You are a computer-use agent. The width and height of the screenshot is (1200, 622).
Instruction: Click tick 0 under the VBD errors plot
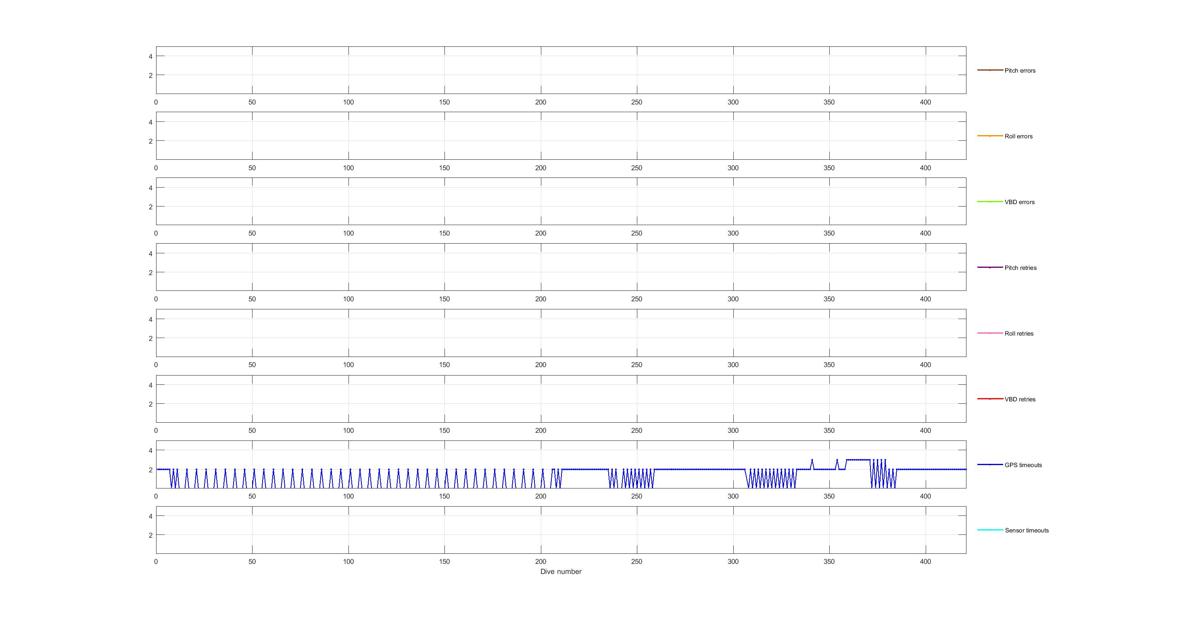pyautogui.click(x=156, y=233)
